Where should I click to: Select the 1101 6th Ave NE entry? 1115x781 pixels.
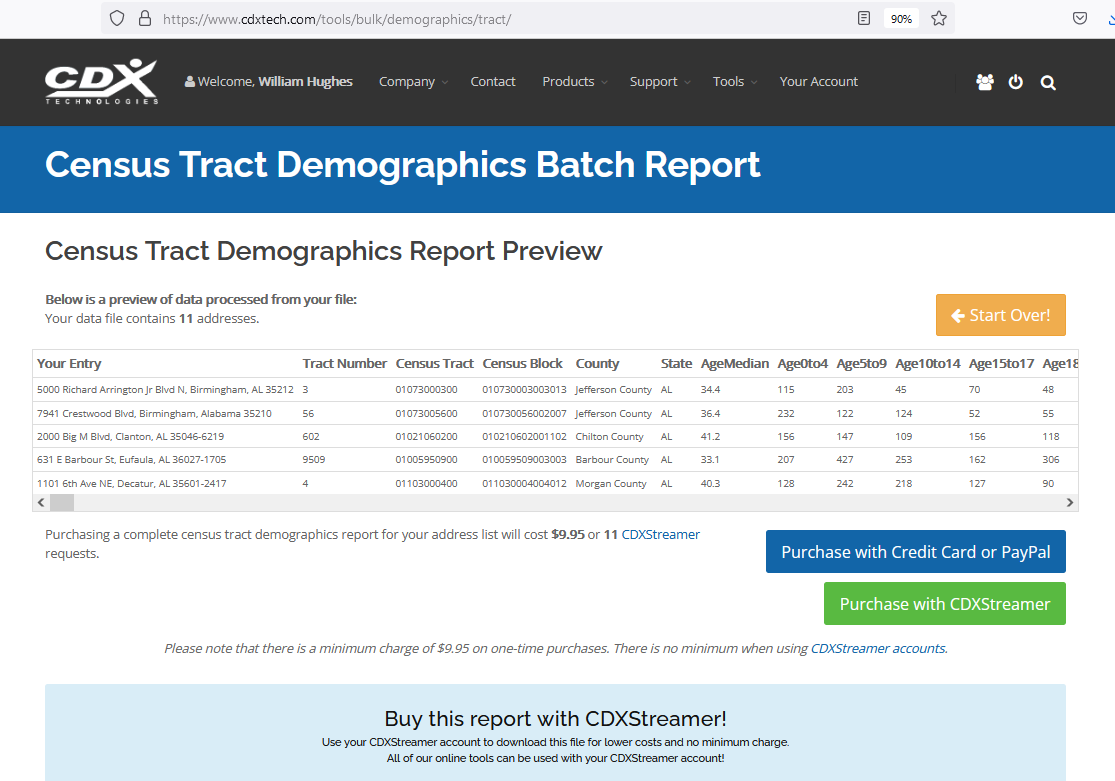(132, 484)
